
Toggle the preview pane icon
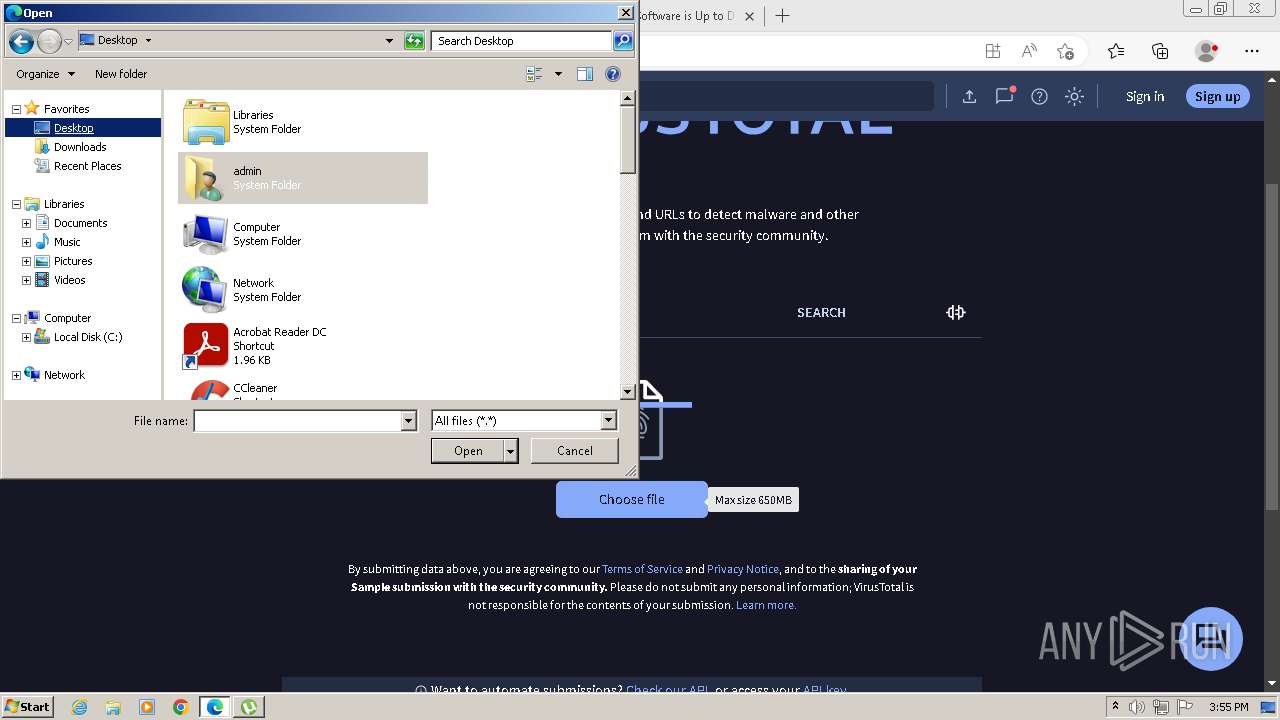[x=585, y=74]
